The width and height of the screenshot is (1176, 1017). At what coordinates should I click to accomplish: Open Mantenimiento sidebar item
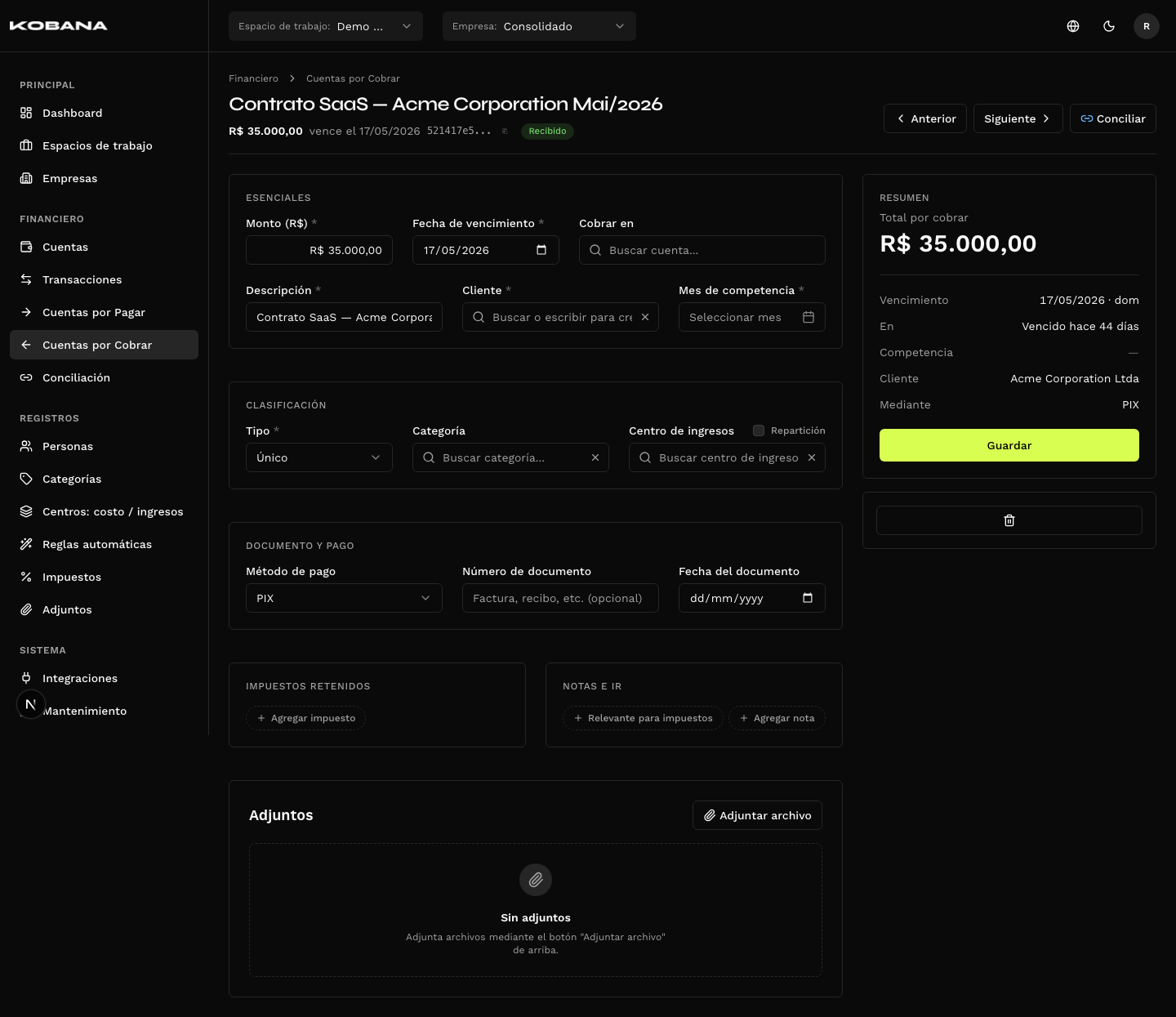coord(104,711)
